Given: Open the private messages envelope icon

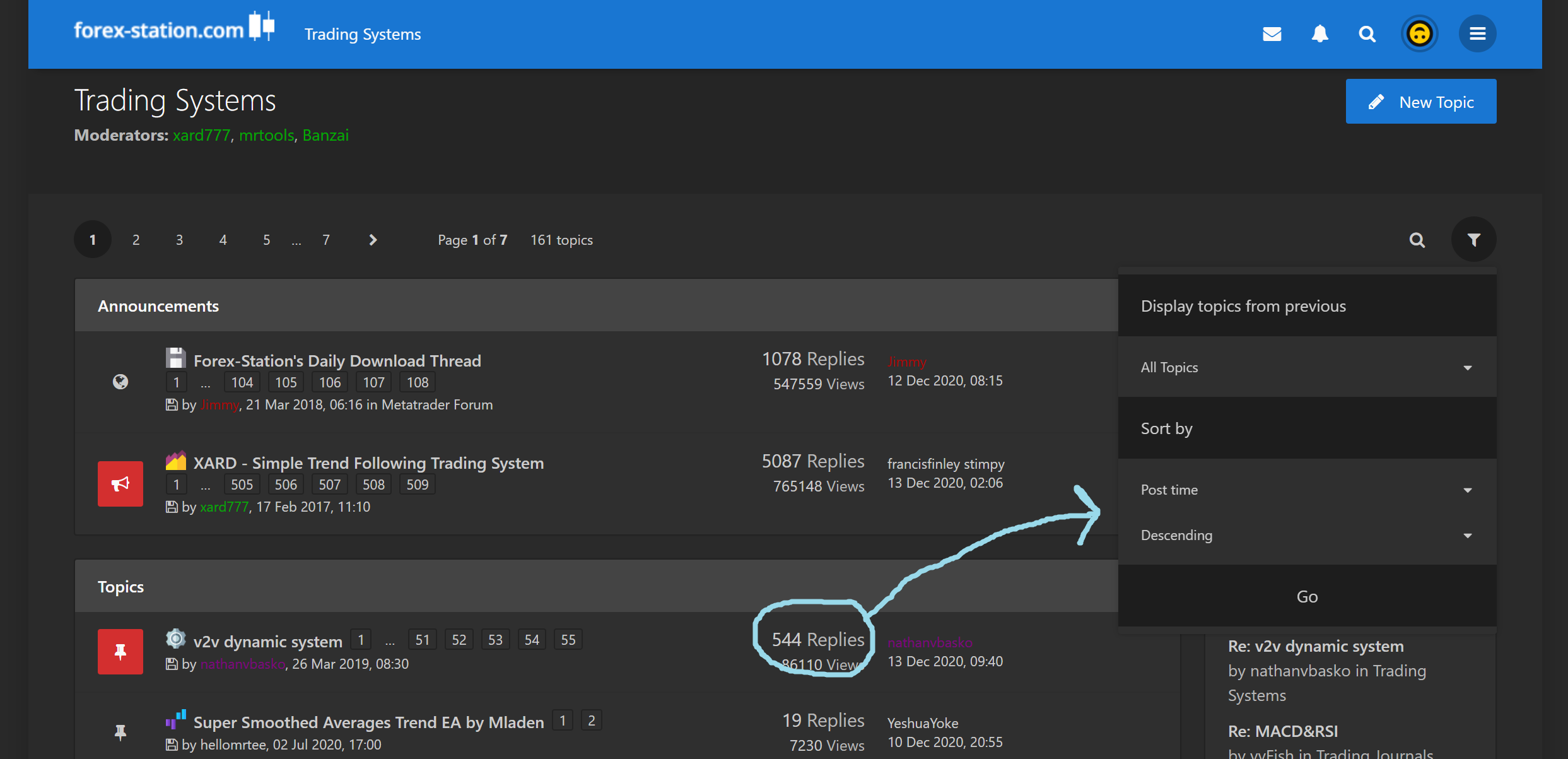Looking at the screenshot, I should (1272, 34).
